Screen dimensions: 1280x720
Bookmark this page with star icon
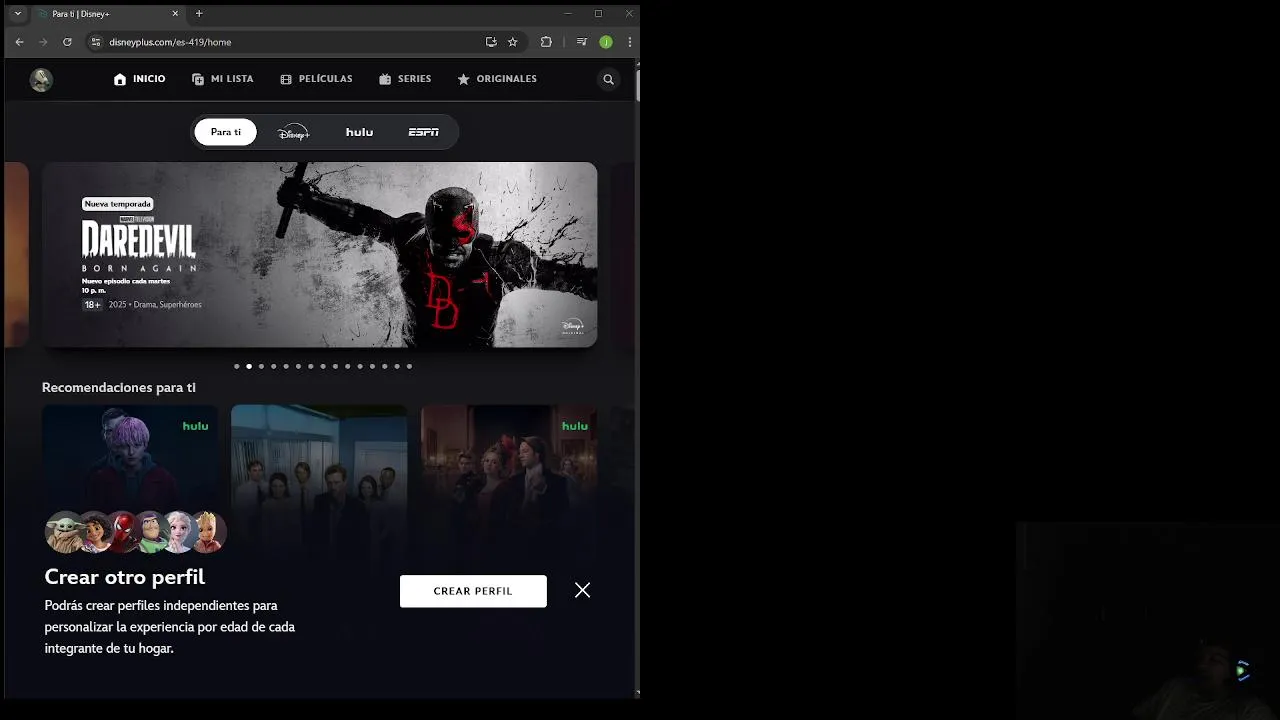(x=513, y=42)
